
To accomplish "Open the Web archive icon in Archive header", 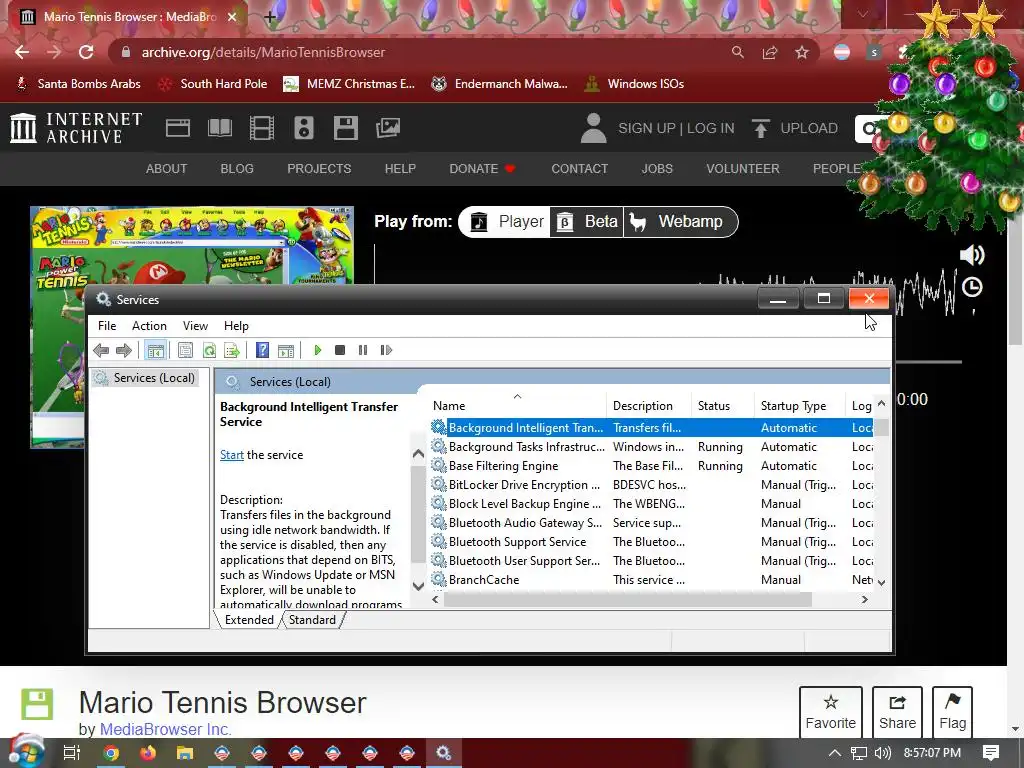I will (178, 128).
